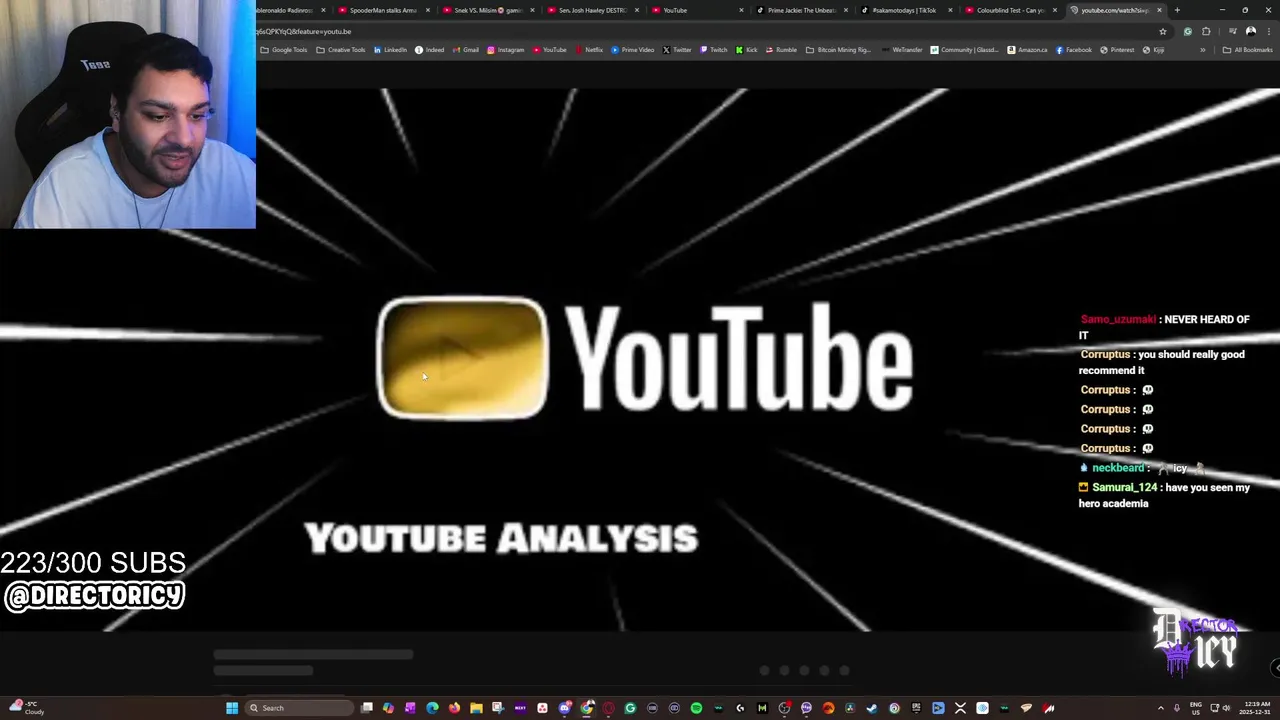Viewport: 1280px width, 720px height.
Task: Click the taskbar Search box
Action: coord(300,708)
